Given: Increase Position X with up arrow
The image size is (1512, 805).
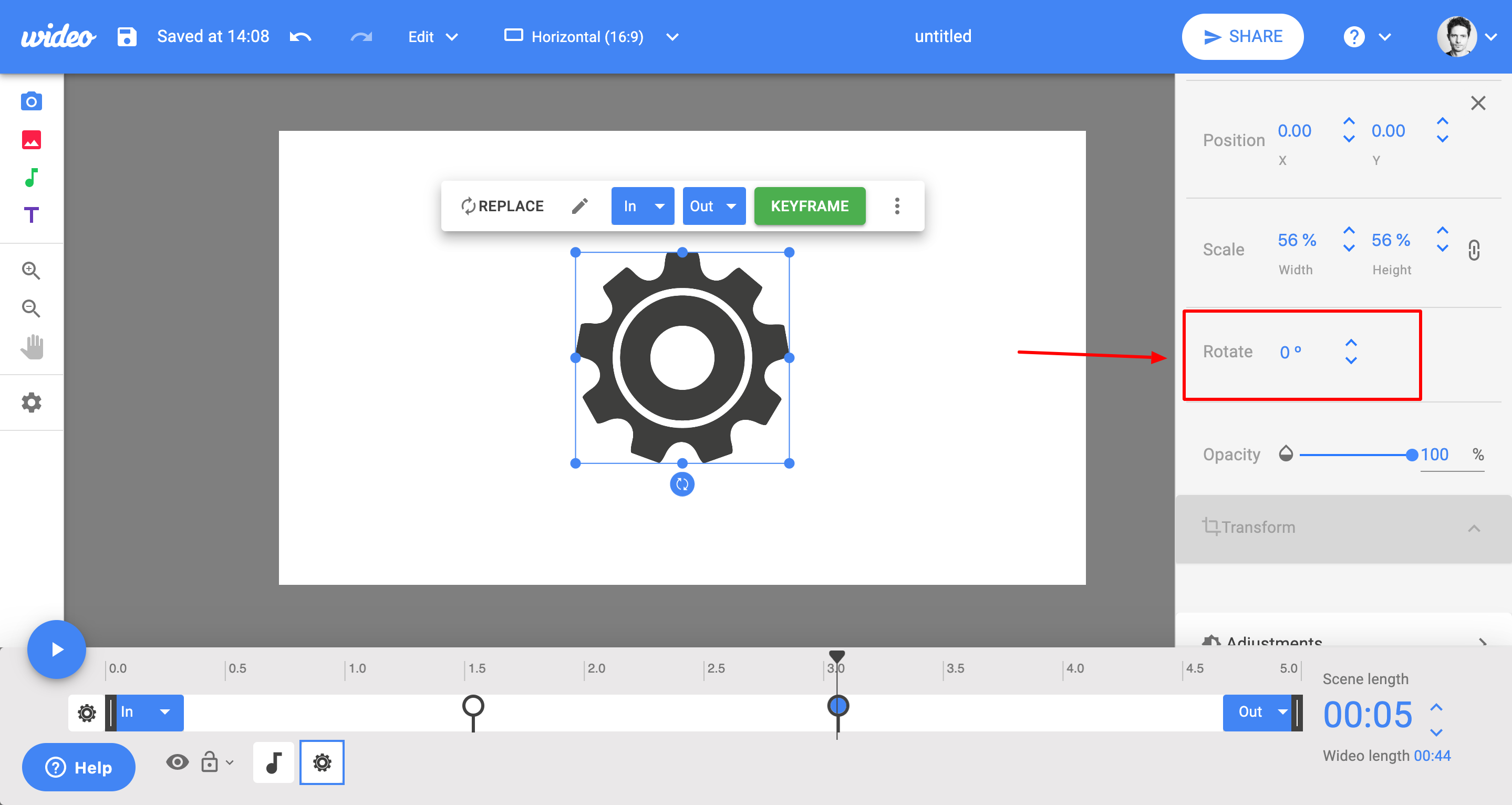Looking at the screenshot, I should click(1349, 121).
